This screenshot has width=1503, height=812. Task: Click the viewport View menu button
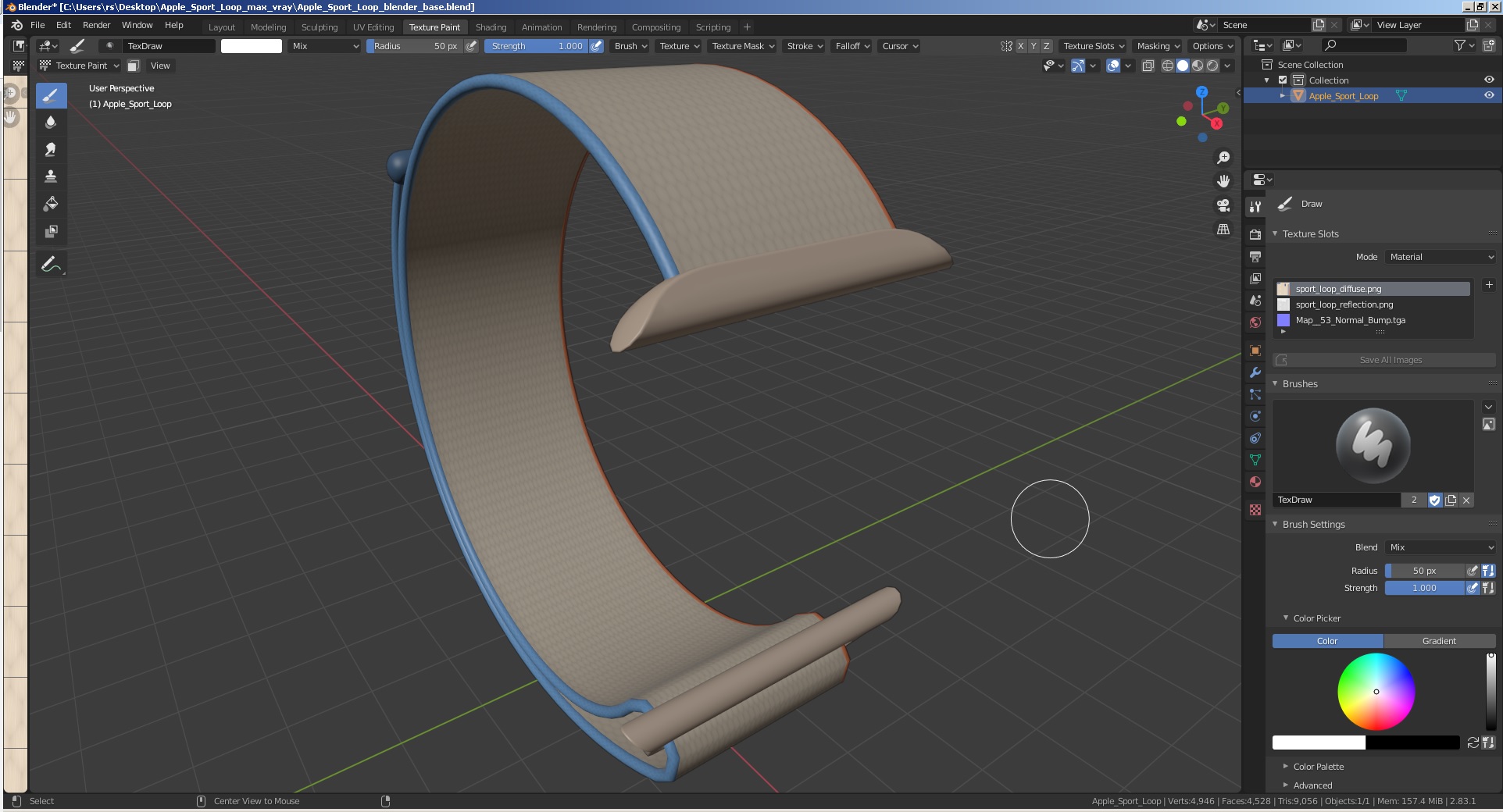coord(160,66)
